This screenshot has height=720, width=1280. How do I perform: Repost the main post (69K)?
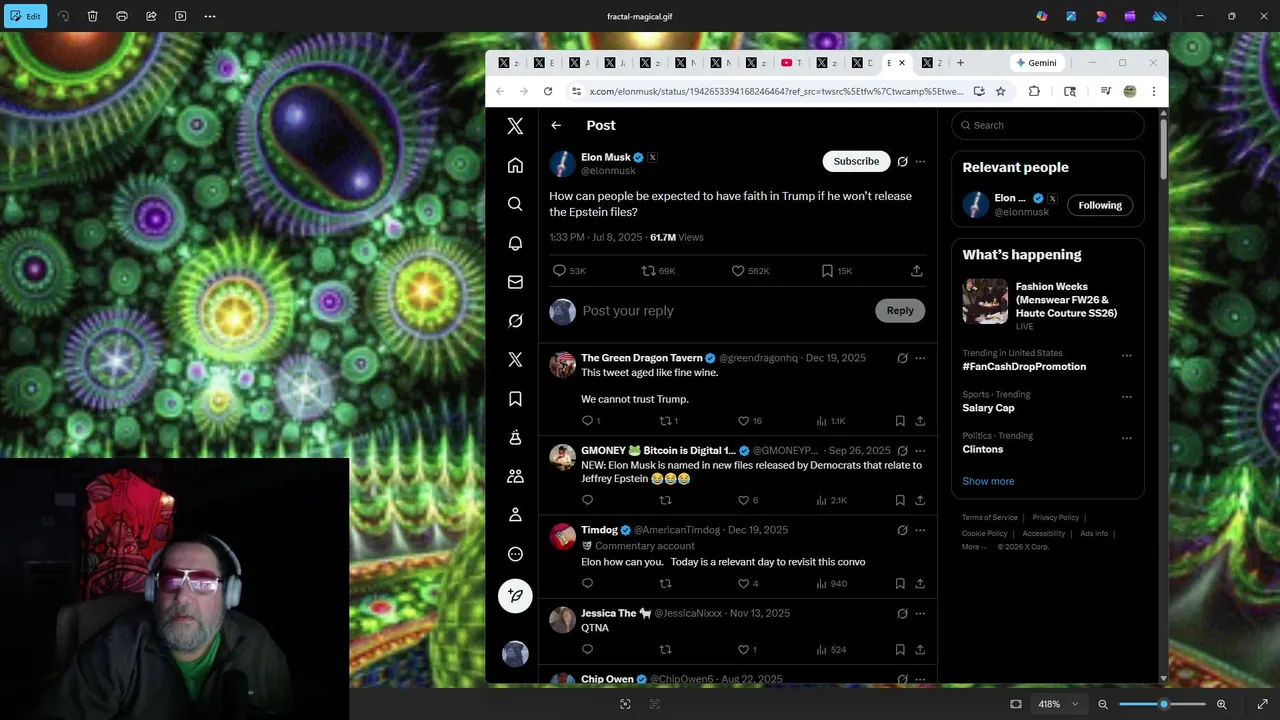pyautogui.click(x=648, y=271)
